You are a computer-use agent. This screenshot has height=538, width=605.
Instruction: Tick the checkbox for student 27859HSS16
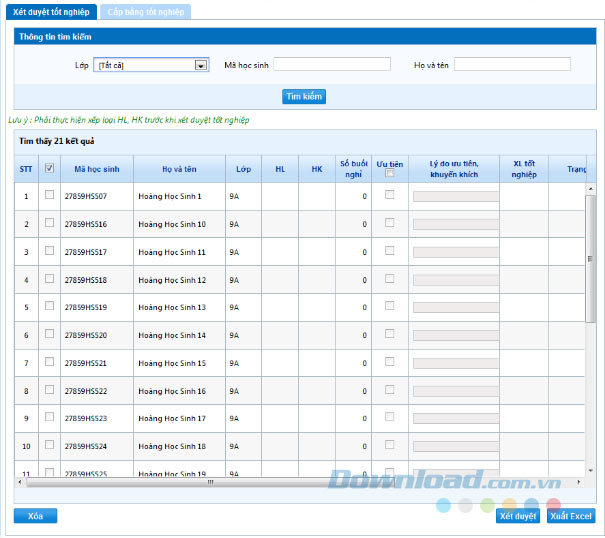(x=49, y=223)
